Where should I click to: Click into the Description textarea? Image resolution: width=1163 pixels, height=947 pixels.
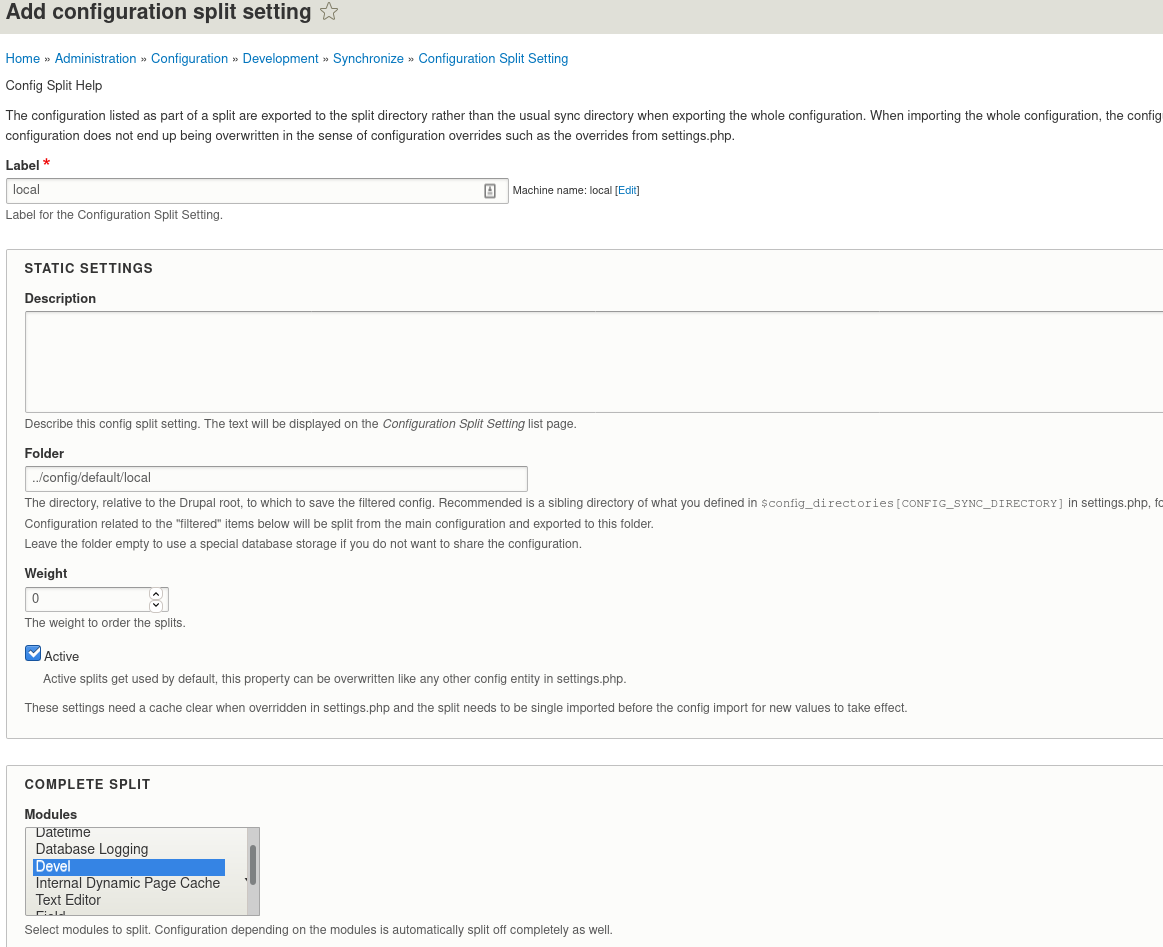(x=593, y=362)
